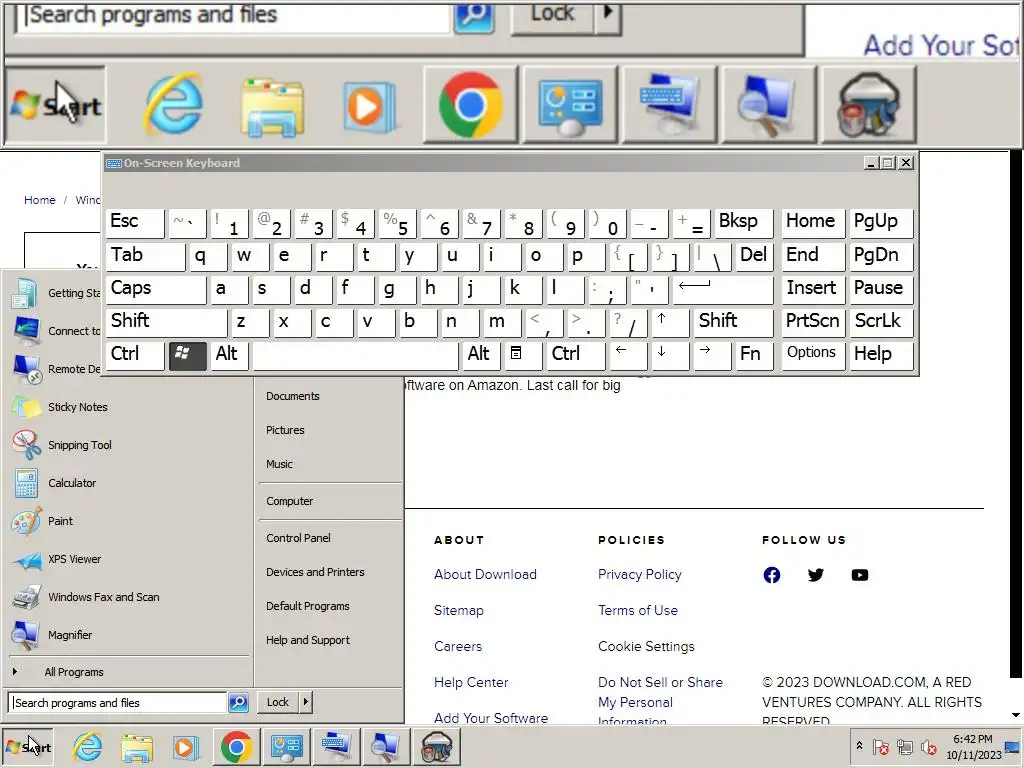1024x768 pixels.
Task: Open Default Programs from Start menu
Action: click(x=308, y=606)
